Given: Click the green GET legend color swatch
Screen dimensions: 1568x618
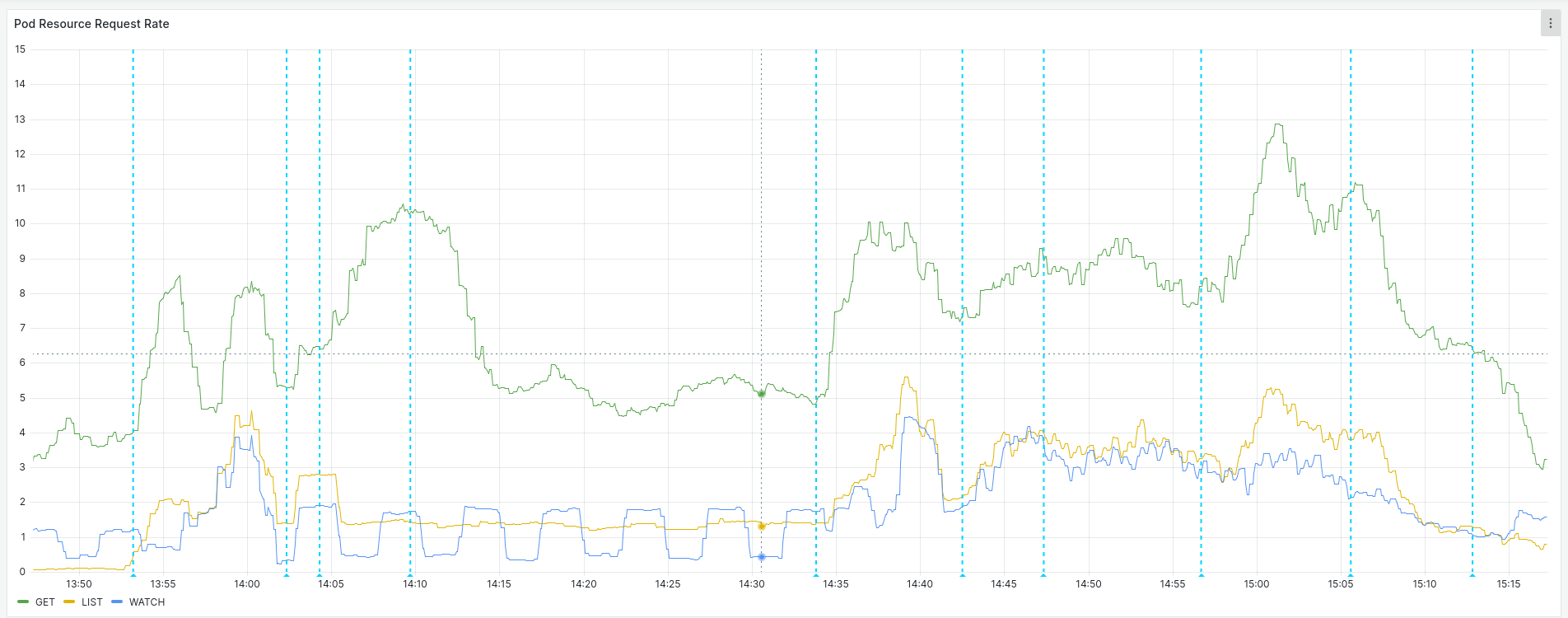Looking at the screenshot, I should click(x=23, y=602).
